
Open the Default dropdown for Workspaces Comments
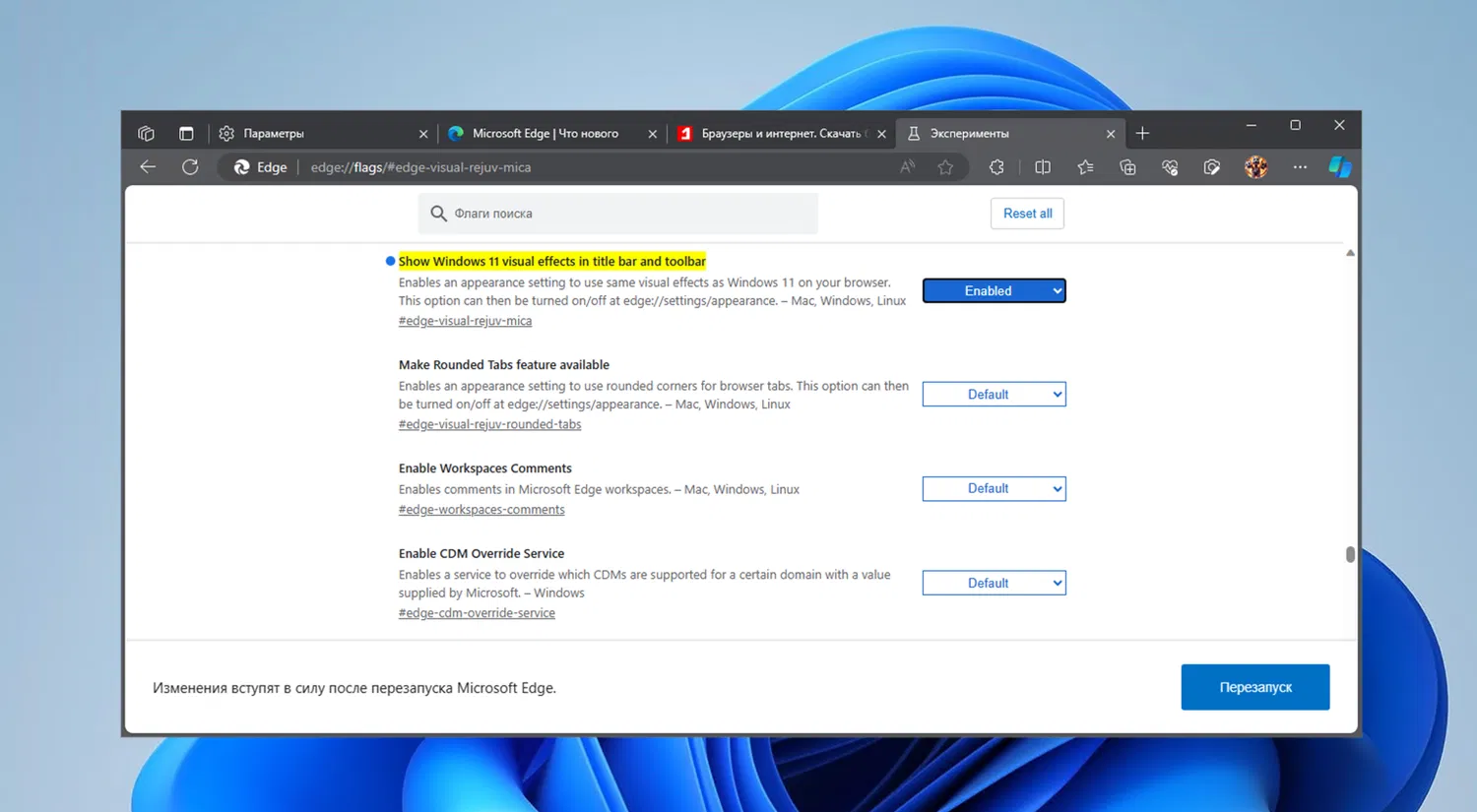994,488
